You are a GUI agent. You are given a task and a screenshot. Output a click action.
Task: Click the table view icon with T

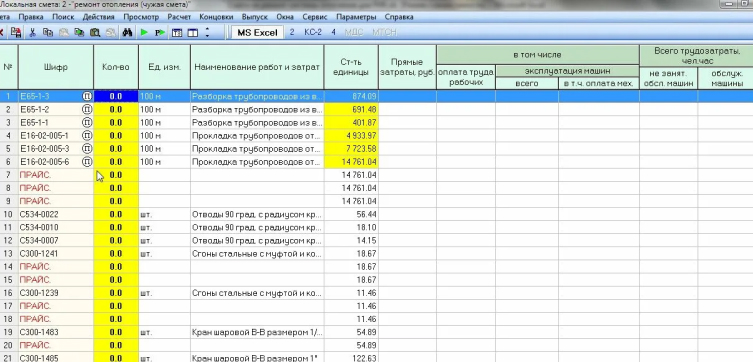pos(177,33)
